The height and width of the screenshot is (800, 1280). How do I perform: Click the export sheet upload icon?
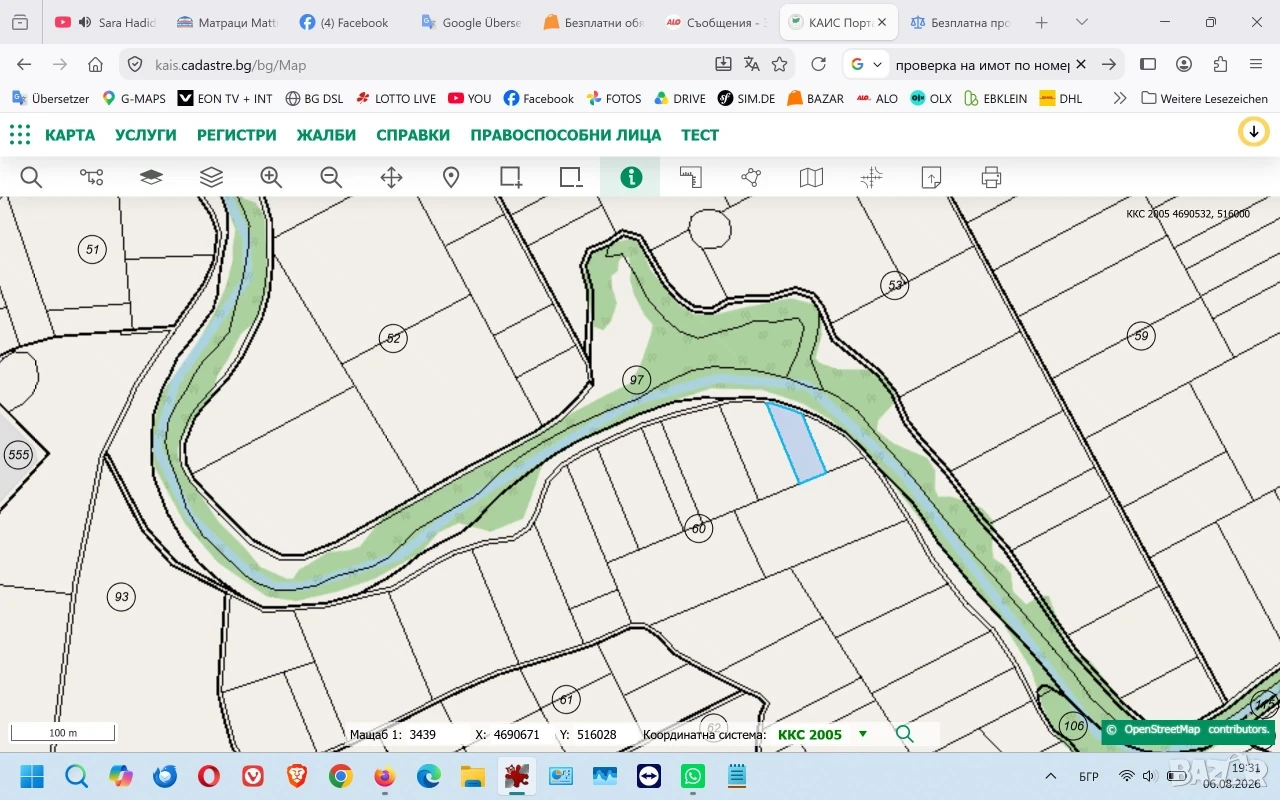click(931, 177)
